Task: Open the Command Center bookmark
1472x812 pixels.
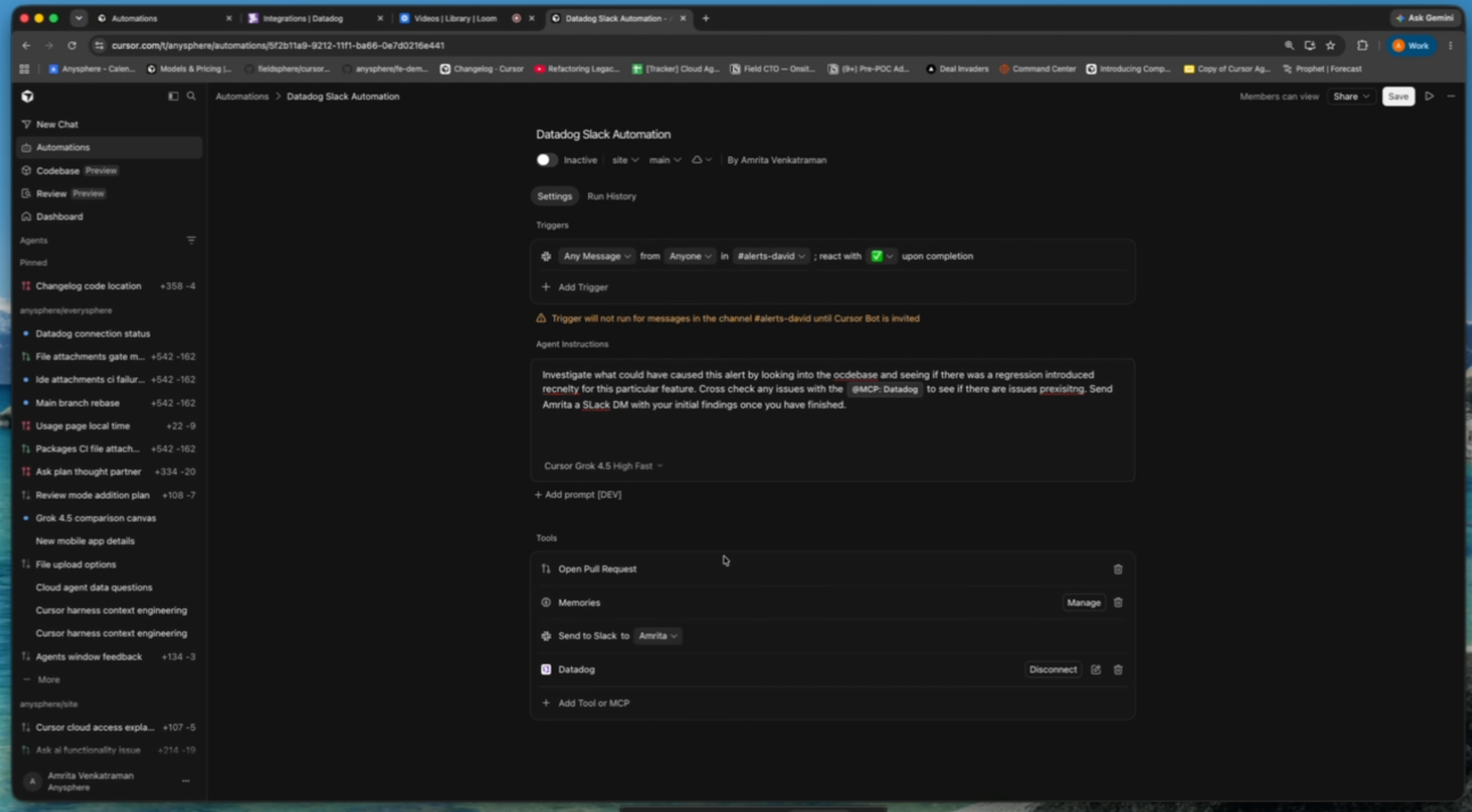Action: 1037,69
